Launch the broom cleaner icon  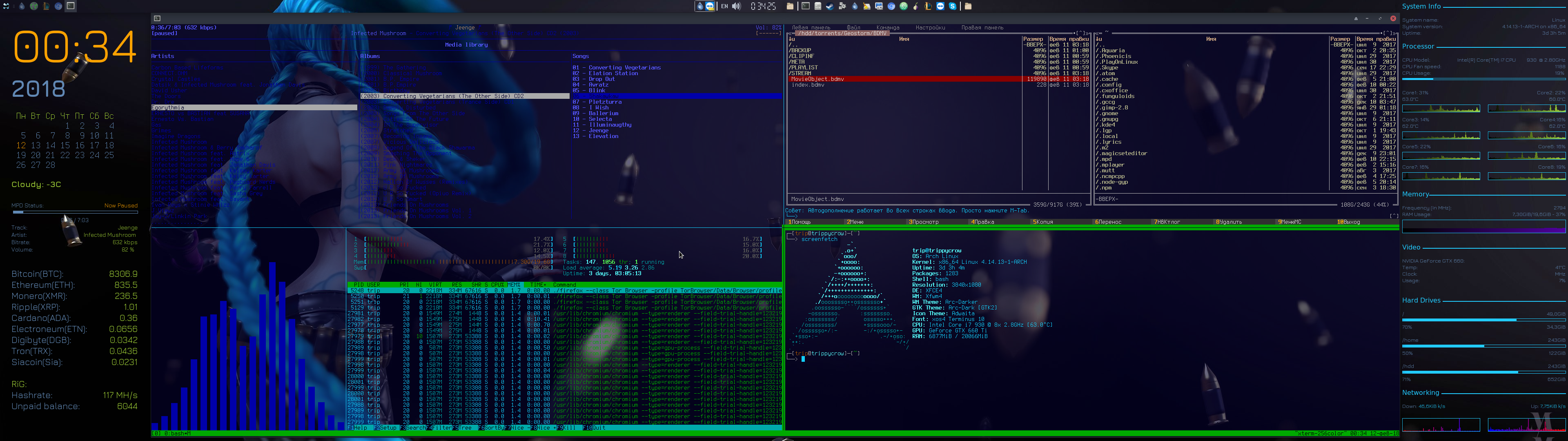(x=867, y=6)
